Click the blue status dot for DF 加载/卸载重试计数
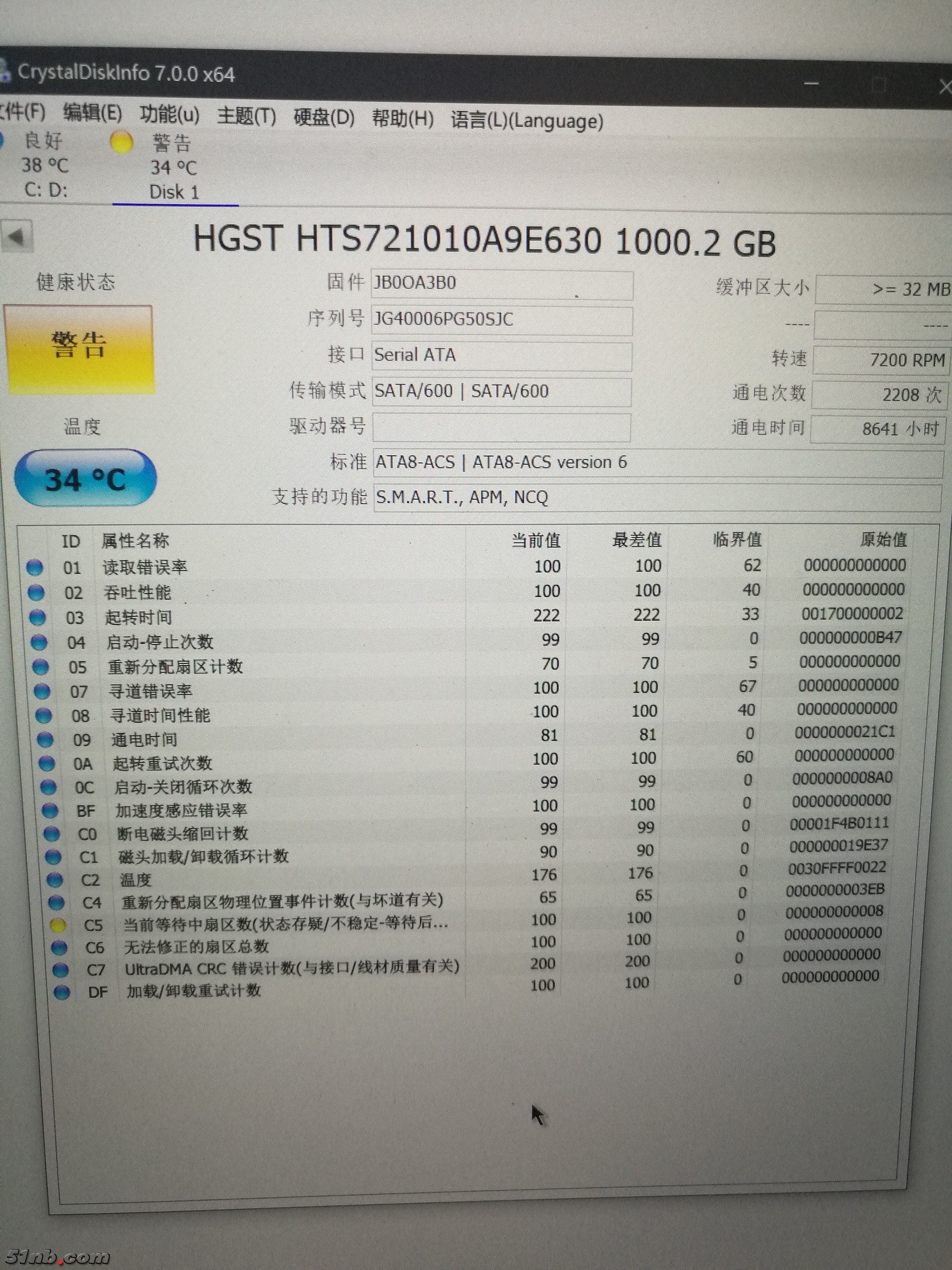 coord(62,992)
